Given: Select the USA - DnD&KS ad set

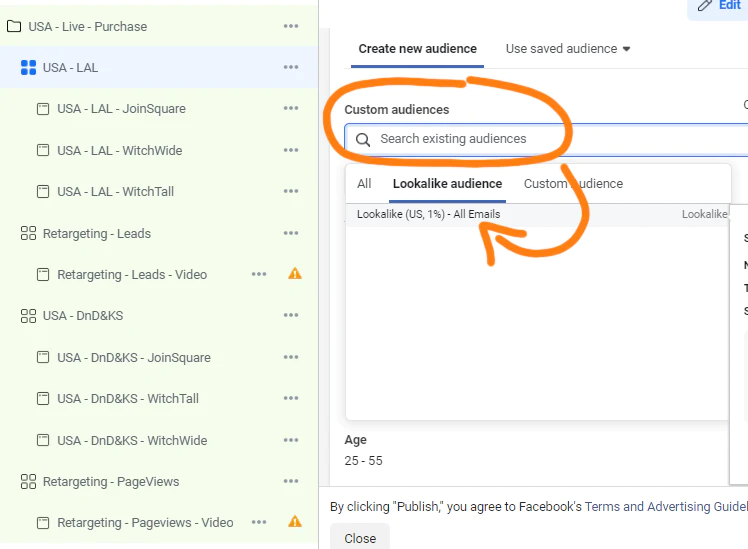Looking at the screenshot, I should (x=83, y=316).
